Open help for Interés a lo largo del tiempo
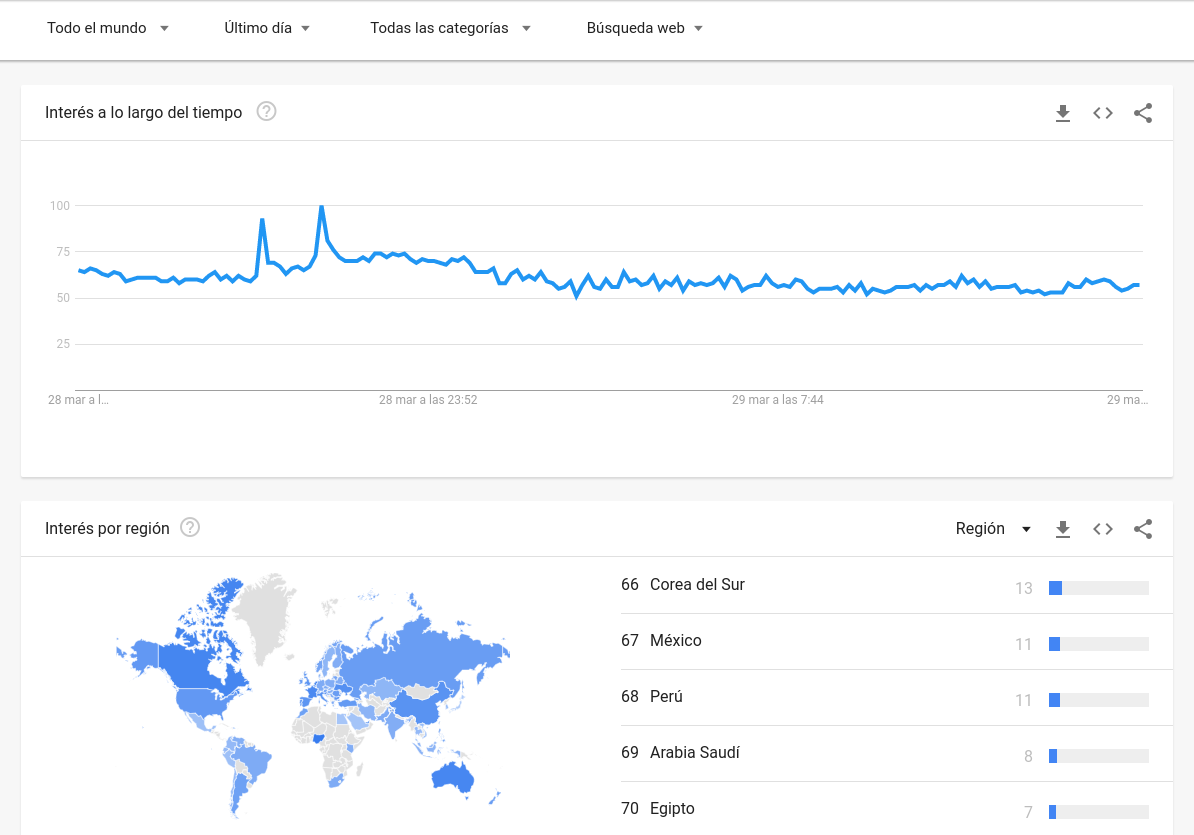This screenshot has width=1194, height=835. [x=266, y=112]
